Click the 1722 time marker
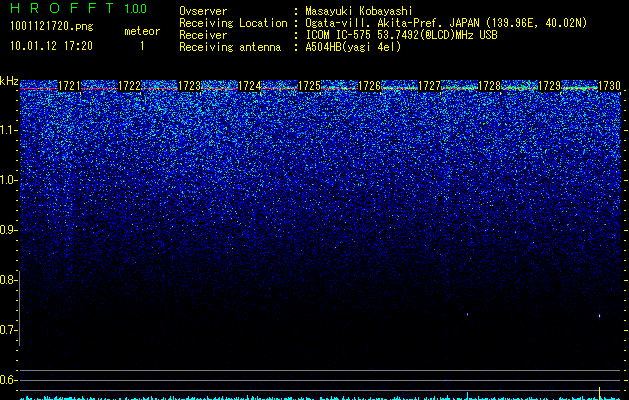The width and height of the screenshot is (629, 400). pos(130,86)
